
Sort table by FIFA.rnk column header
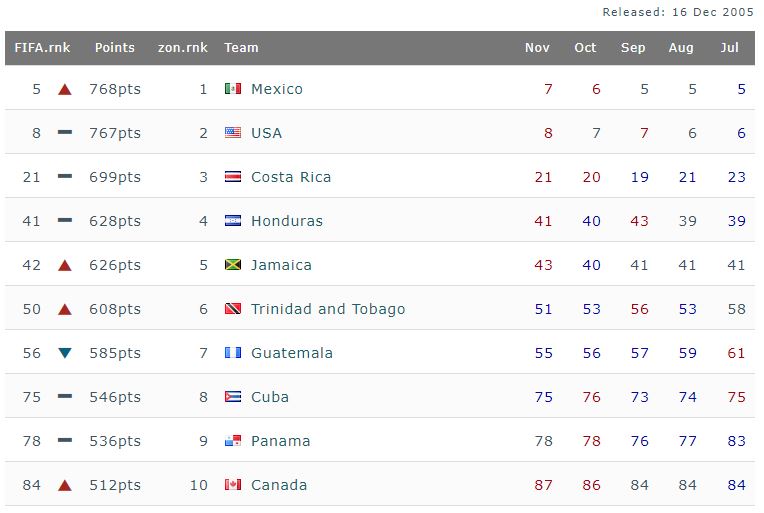tap(42, 47)
